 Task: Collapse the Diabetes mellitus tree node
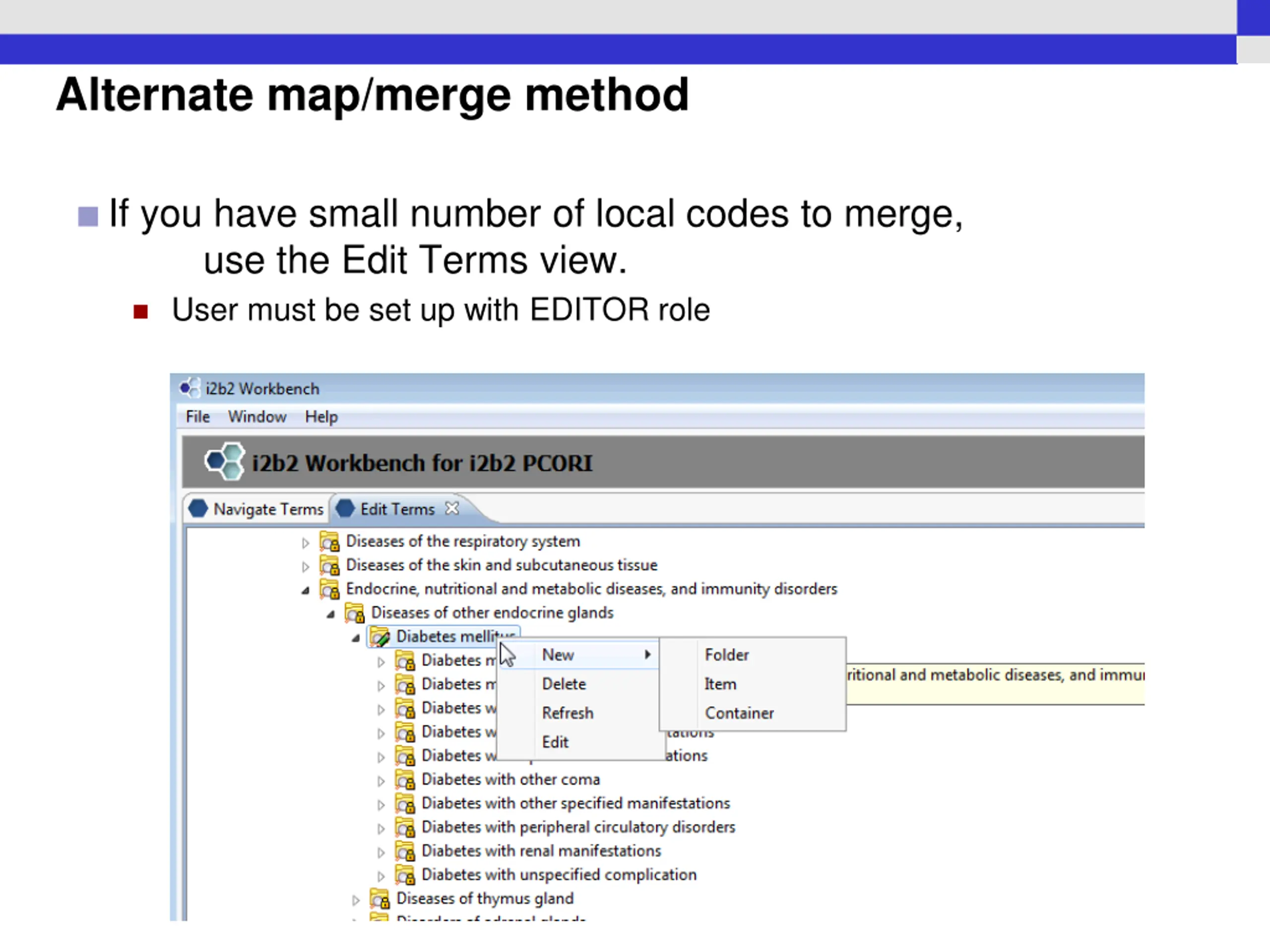tap(356, 638)
